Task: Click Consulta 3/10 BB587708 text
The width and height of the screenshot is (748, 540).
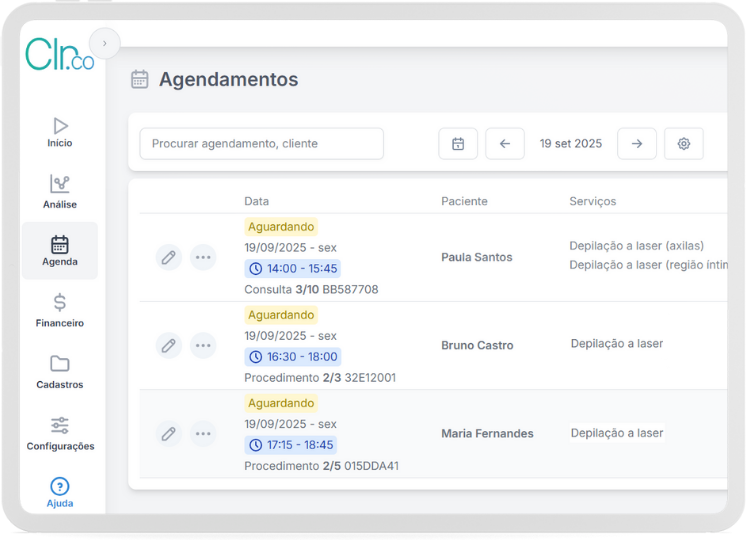Action: point(311,290)
